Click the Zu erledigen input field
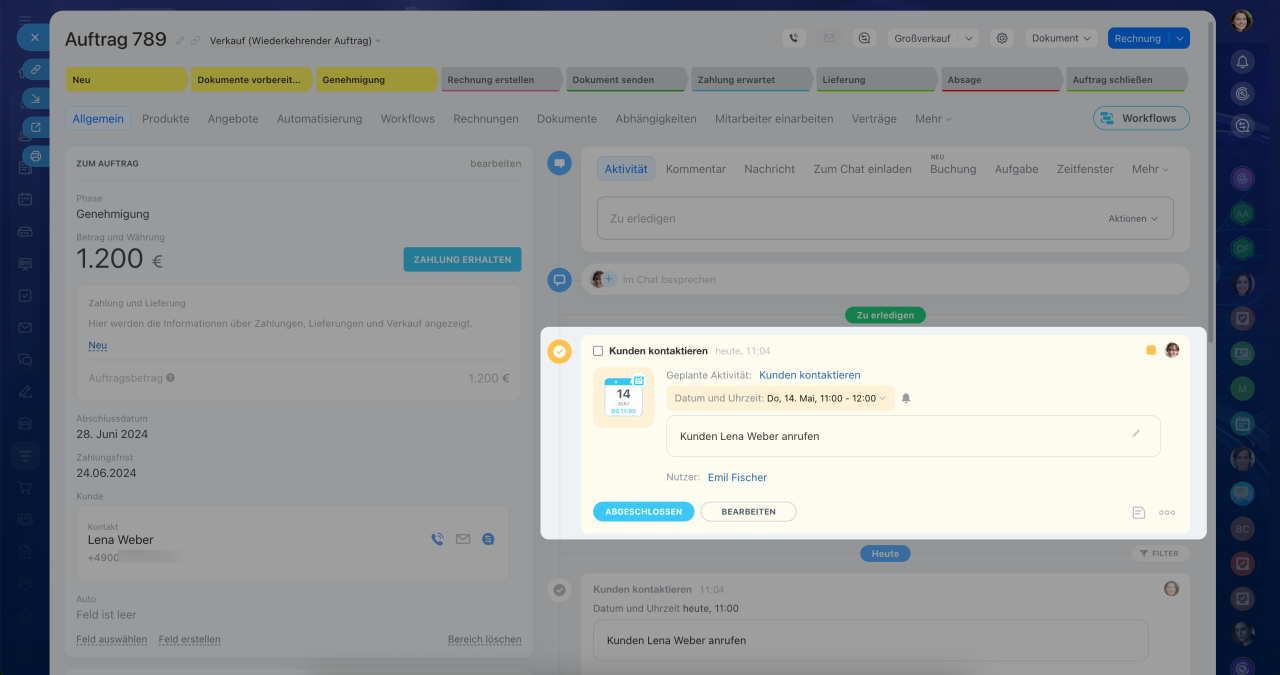 tap(885, 218)
